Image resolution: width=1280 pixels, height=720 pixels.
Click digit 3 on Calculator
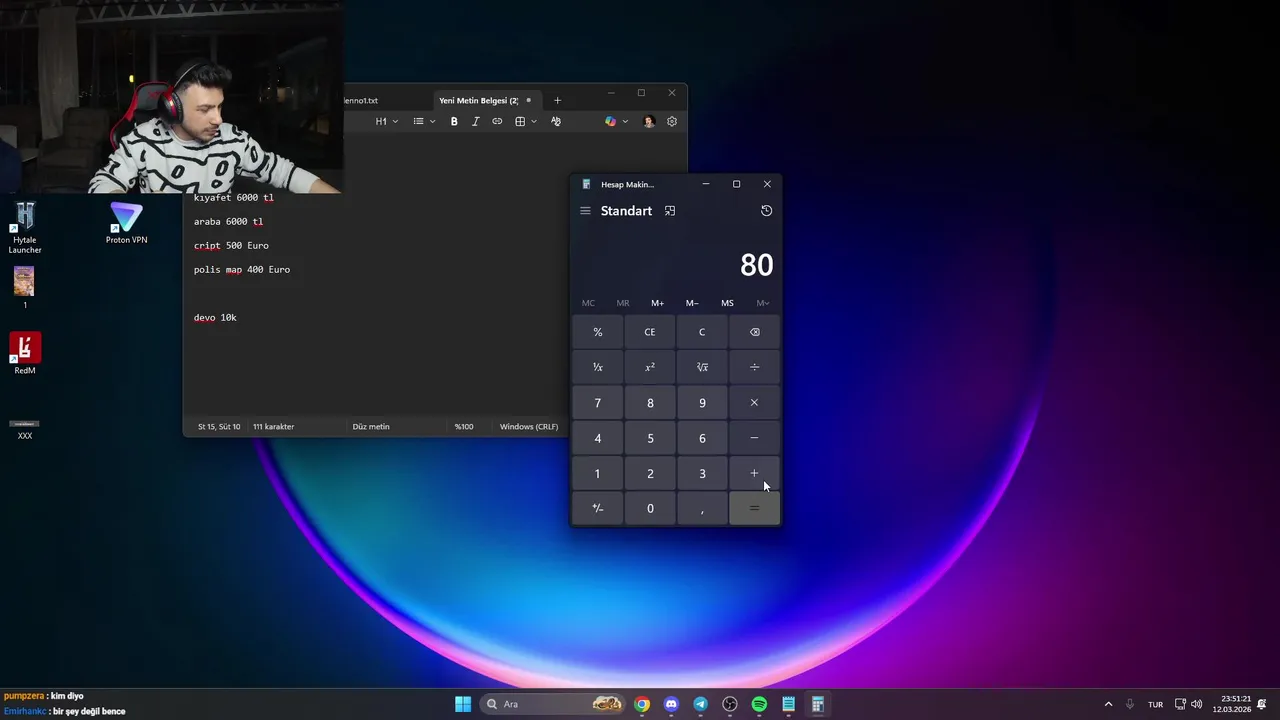[x=702, y=473]
